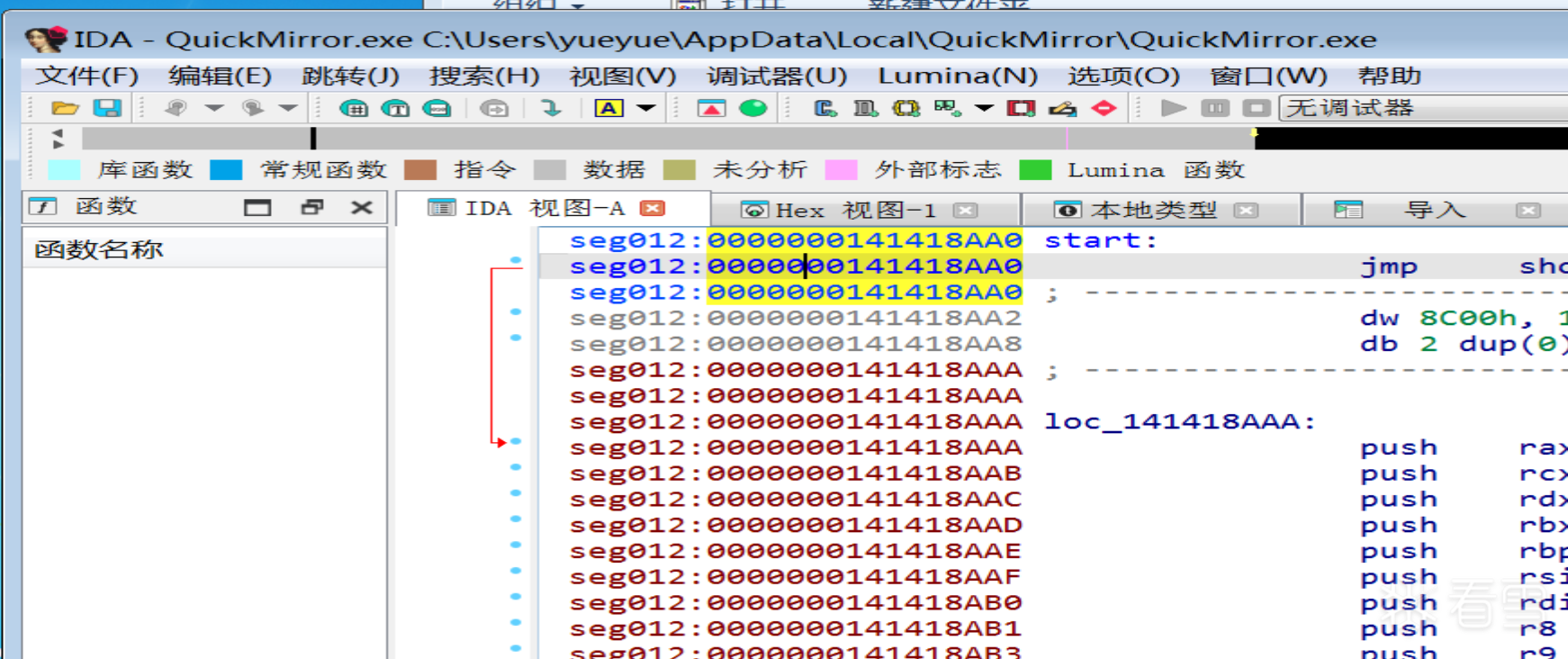Open the 选项(O) menu
This screenshot has width=1568, height=659.
click(x=1123, y=76)
